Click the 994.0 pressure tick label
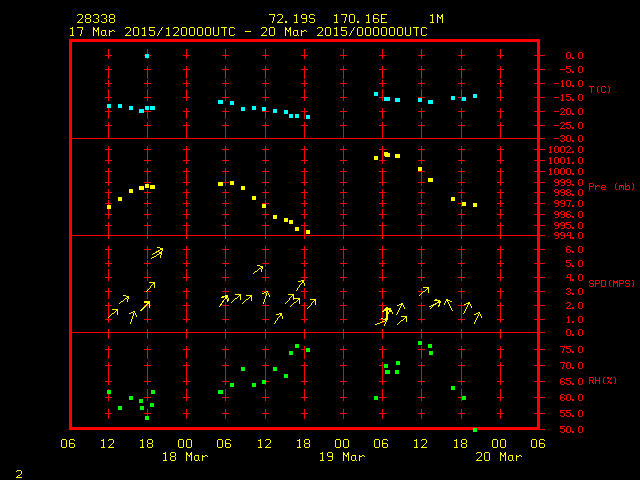Screen dimensions: 640x480 562,236
